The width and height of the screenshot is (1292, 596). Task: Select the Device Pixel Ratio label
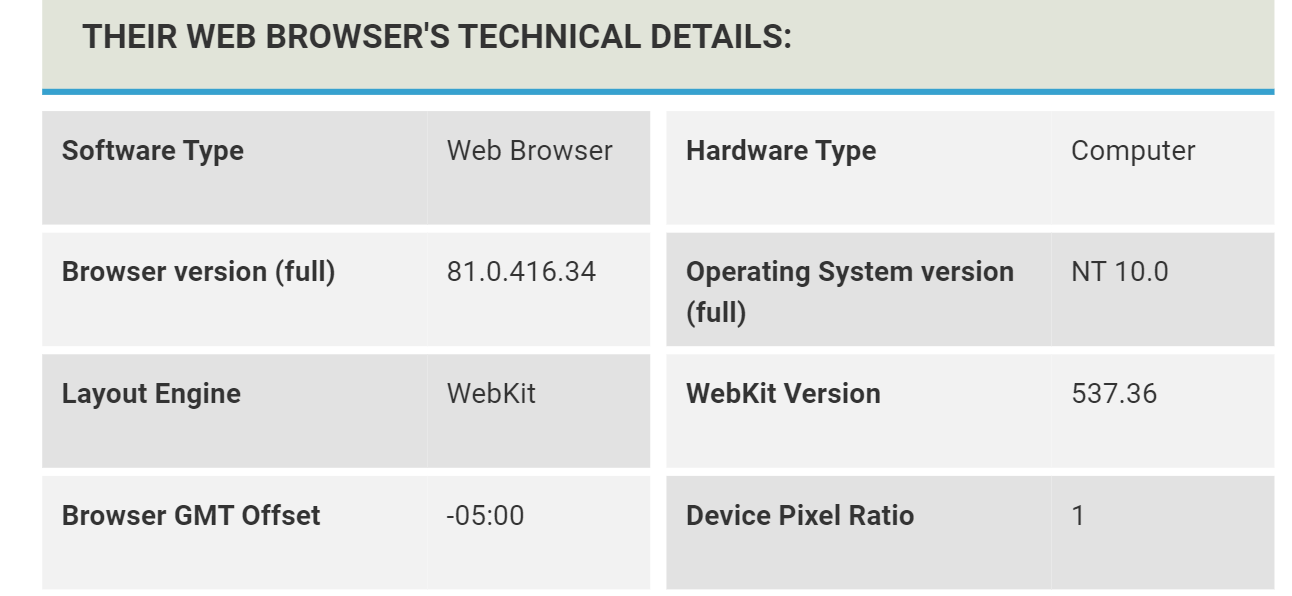click(800, 516)
